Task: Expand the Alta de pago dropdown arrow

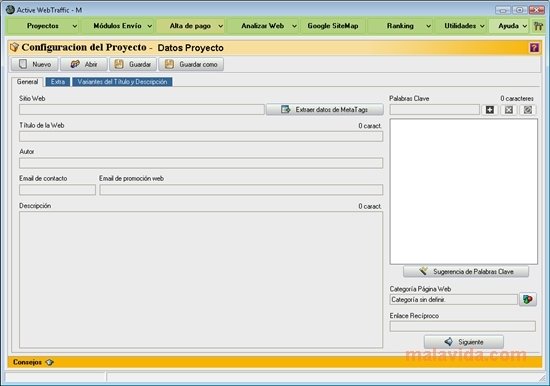Action: click(x=221, y=26)
